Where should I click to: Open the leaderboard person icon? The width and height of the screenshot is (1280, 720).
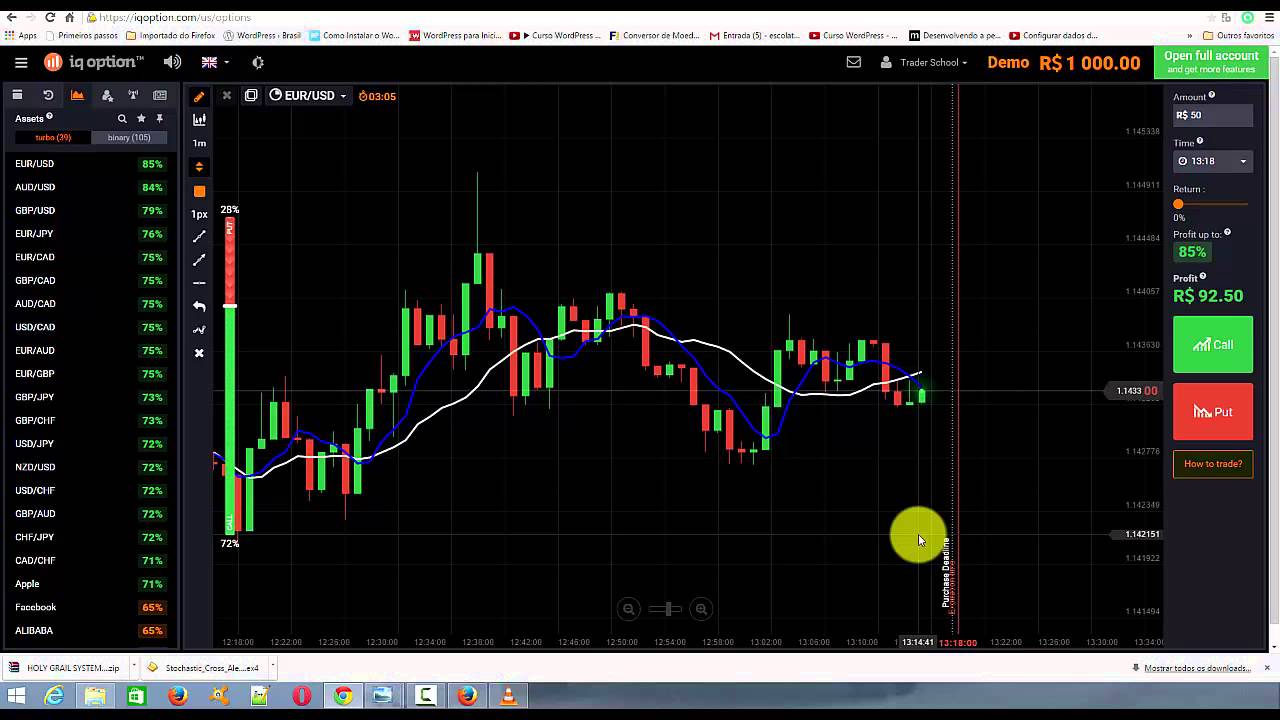coord(107,95)
